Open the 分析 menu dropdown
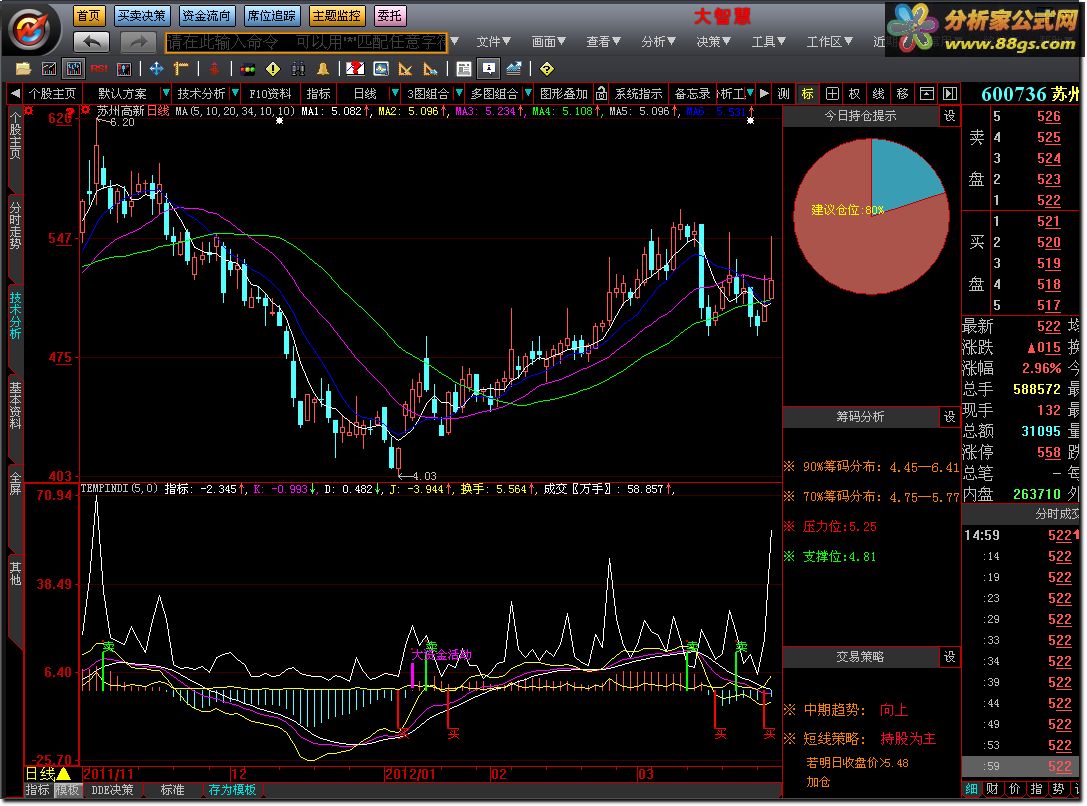Viewport: 1087px width, 806px height. [658, 42]
